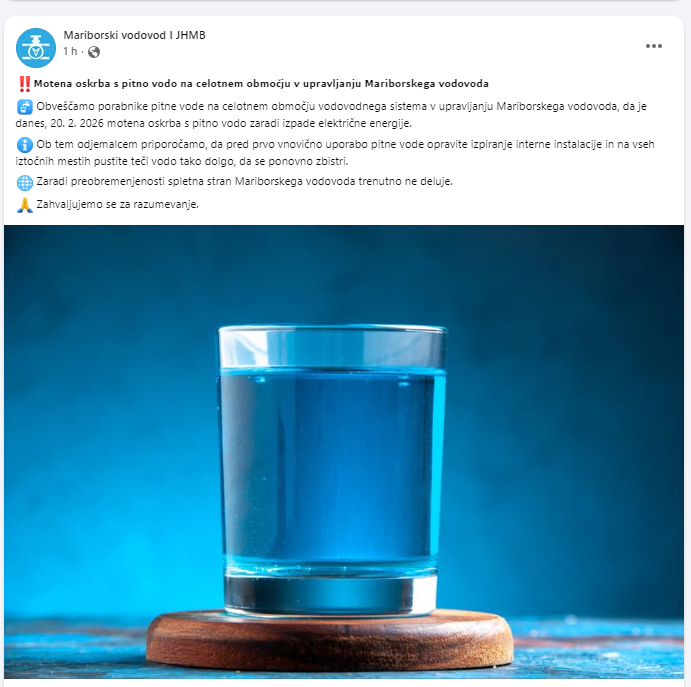Click the potable water tap emoji
691x687 pixels.
point(25,107)
